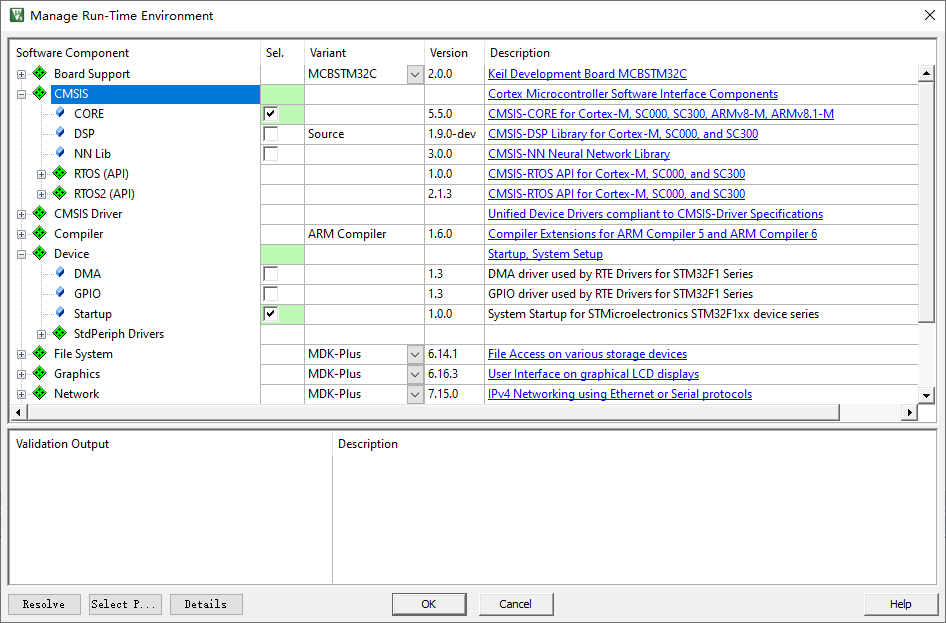Click the blue CORE component icon

coord(60,113)
